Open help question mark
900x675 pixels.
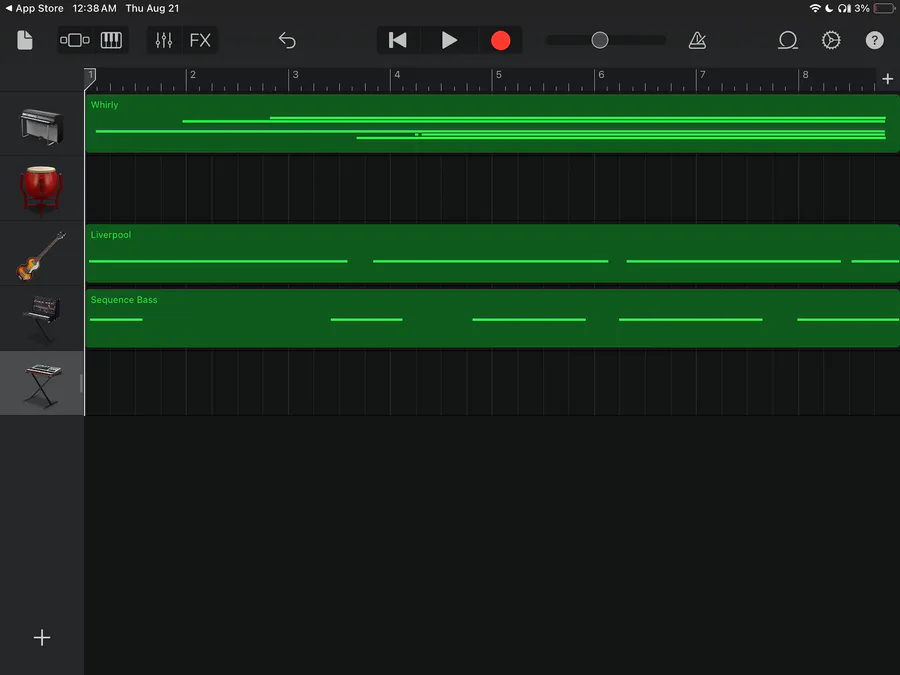tap(874, 40)
